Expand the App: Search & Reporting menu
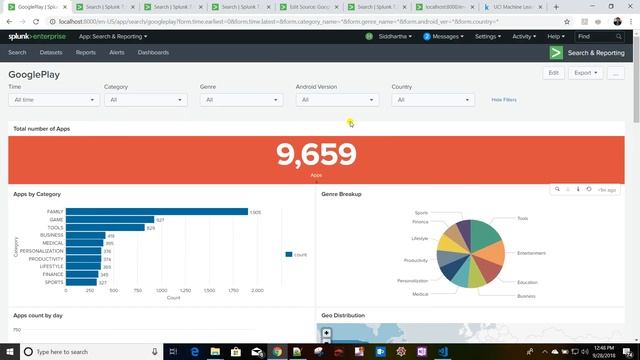The image size is (640, 360). [x=113, y=36]
